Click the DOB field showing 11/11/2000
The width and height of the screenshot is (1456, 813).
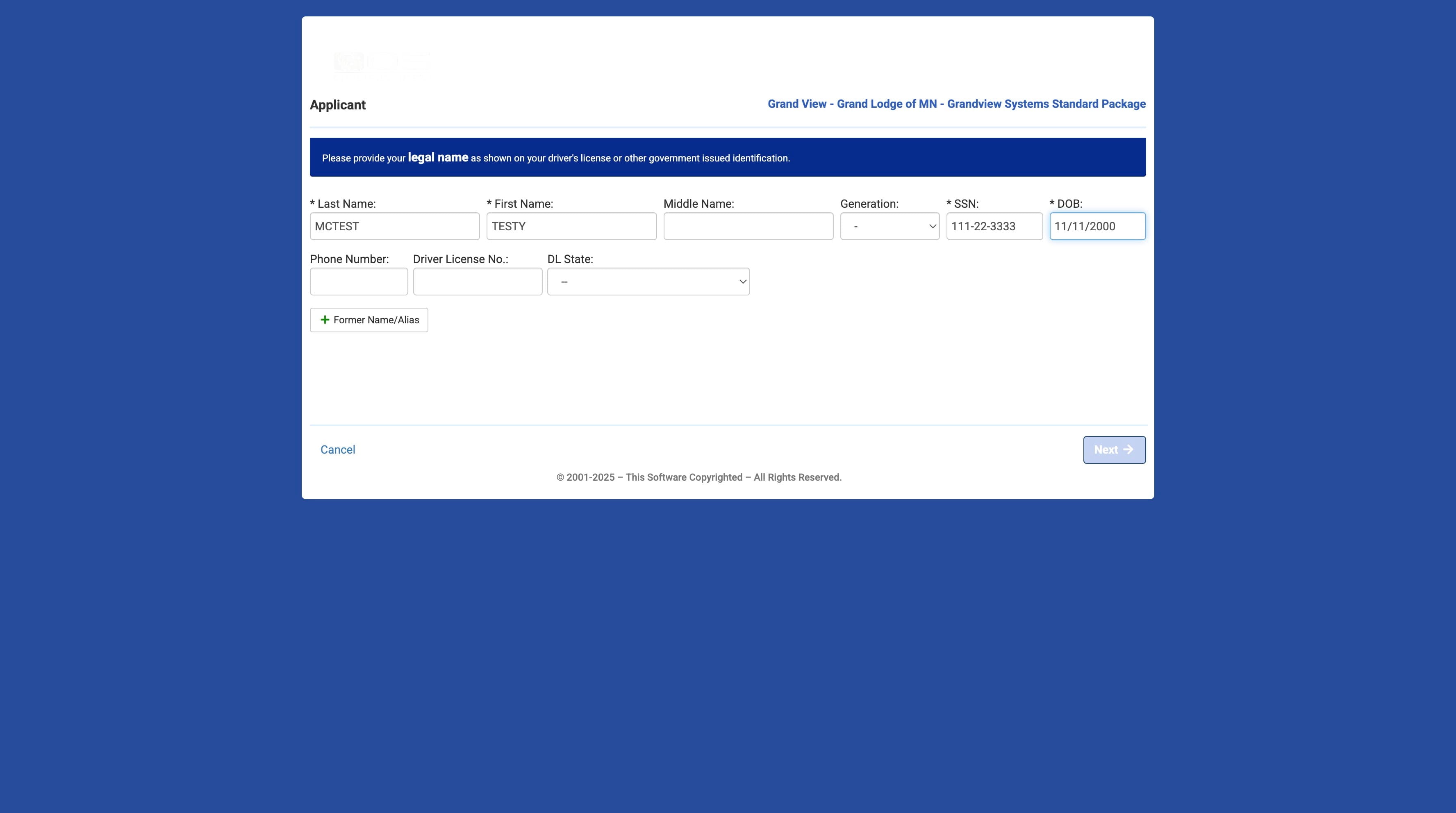point(1098,226)
